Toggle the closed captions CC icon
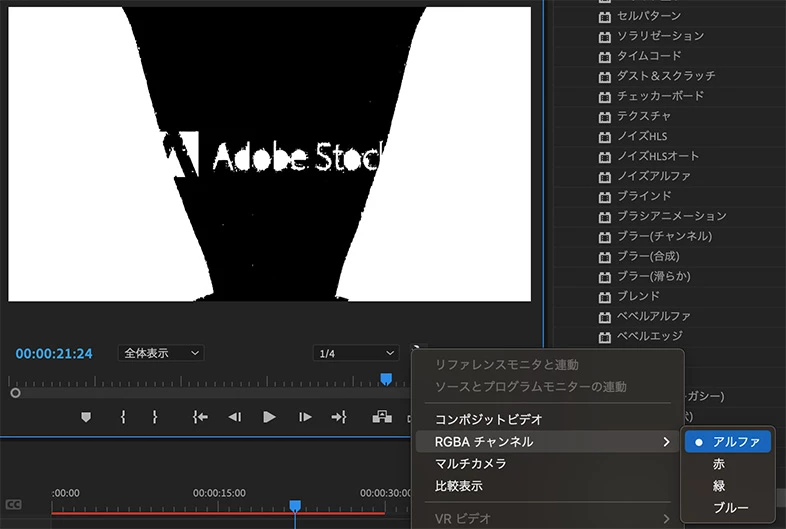The width and height of the screenshot is (786, 529). (x=14, y=504)
